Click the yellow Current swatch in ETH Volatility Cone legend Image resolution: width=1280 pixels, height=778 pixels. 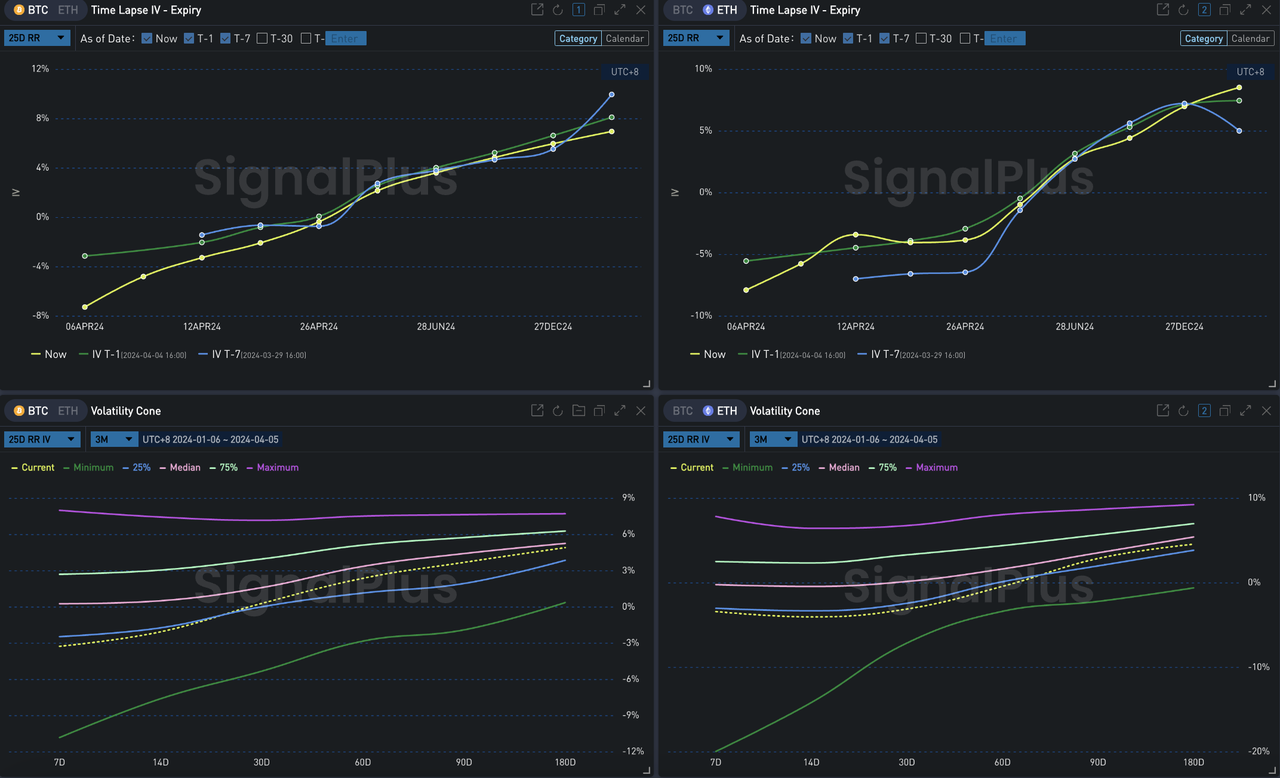pos(673,468)
